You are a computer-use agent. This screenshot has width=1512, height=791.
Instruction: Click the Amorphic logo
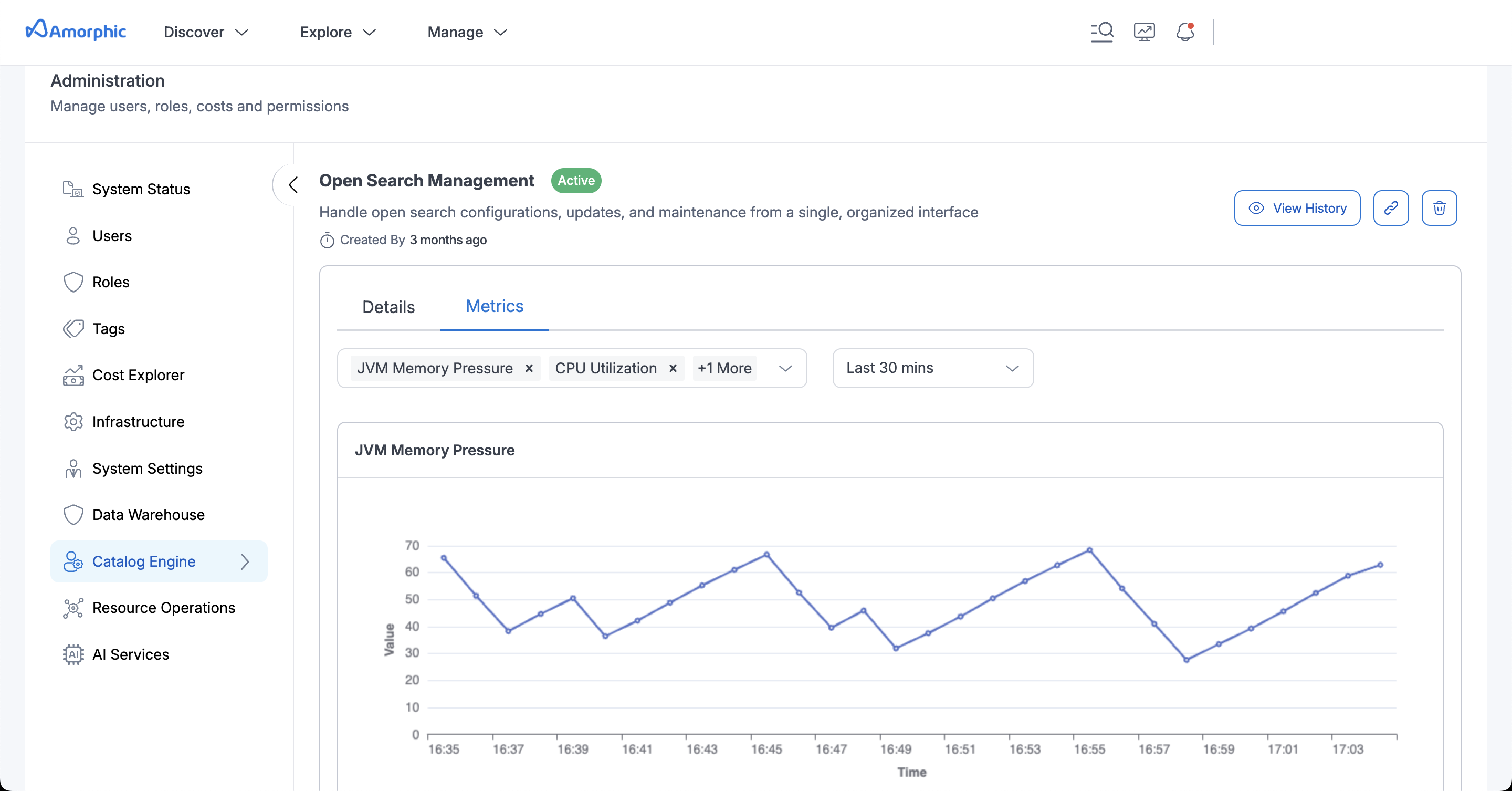point(76,30)
